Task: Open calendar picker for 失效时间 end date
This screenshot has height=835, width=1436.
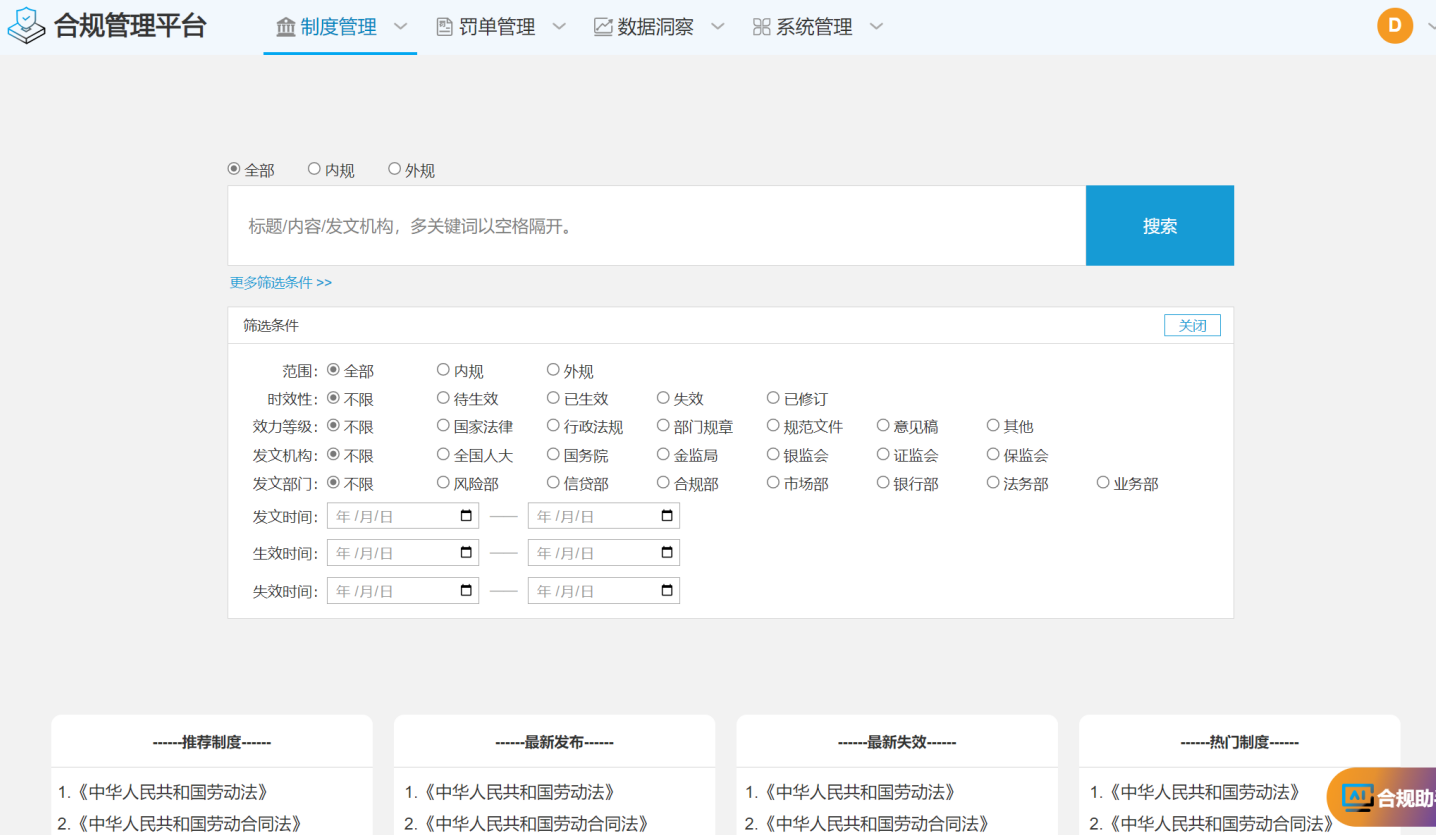Action: click(x=667, y=591)
